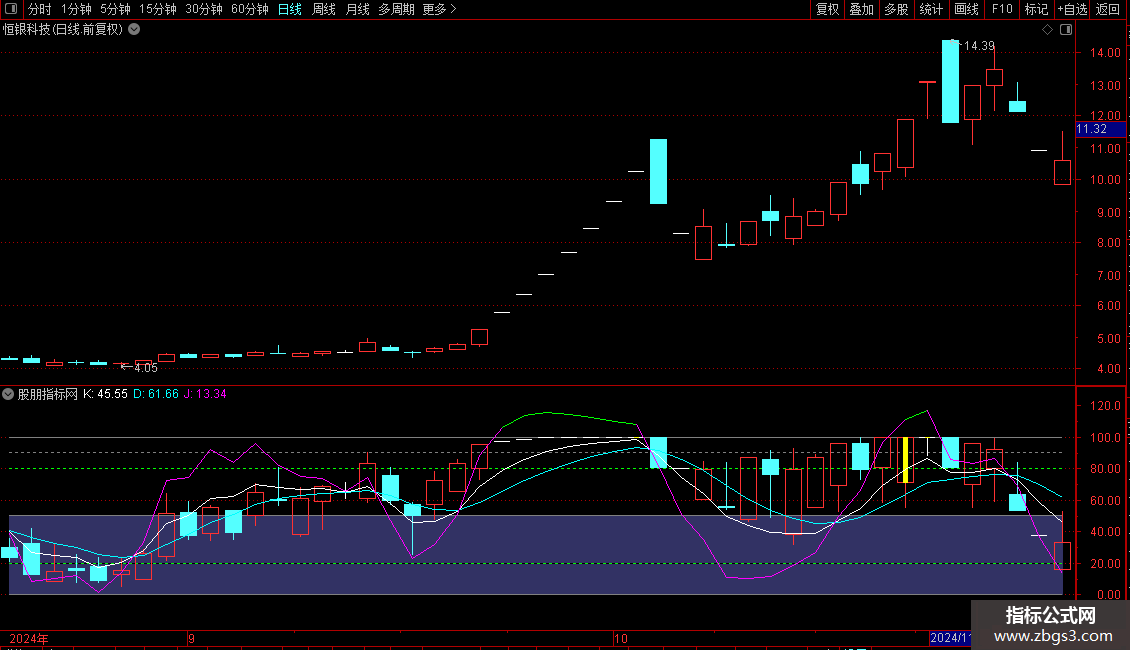
Task: Switch to 分时 intraday view
Action: 40,9
